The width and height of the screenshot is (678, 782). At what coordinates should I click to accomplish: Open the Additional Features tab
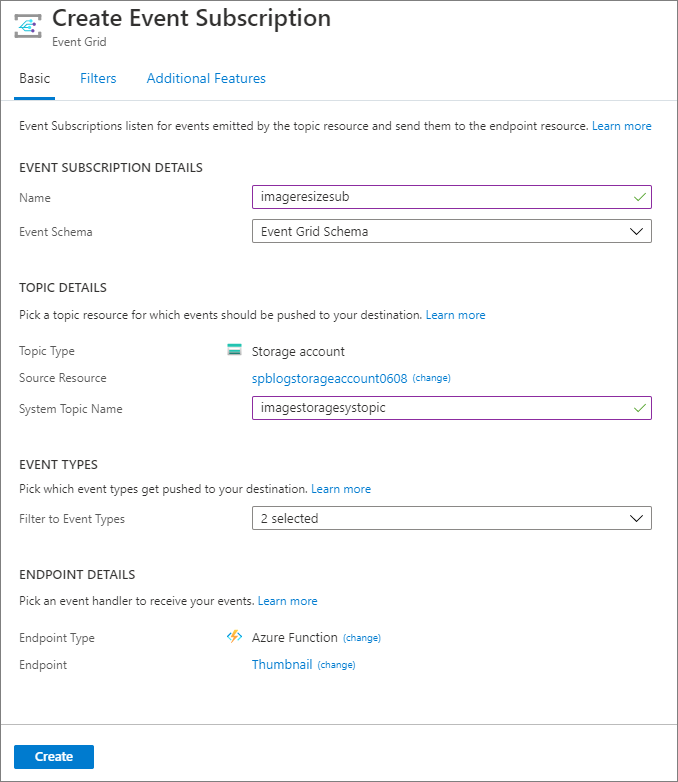pyautogui.click(x=206, y=78)
